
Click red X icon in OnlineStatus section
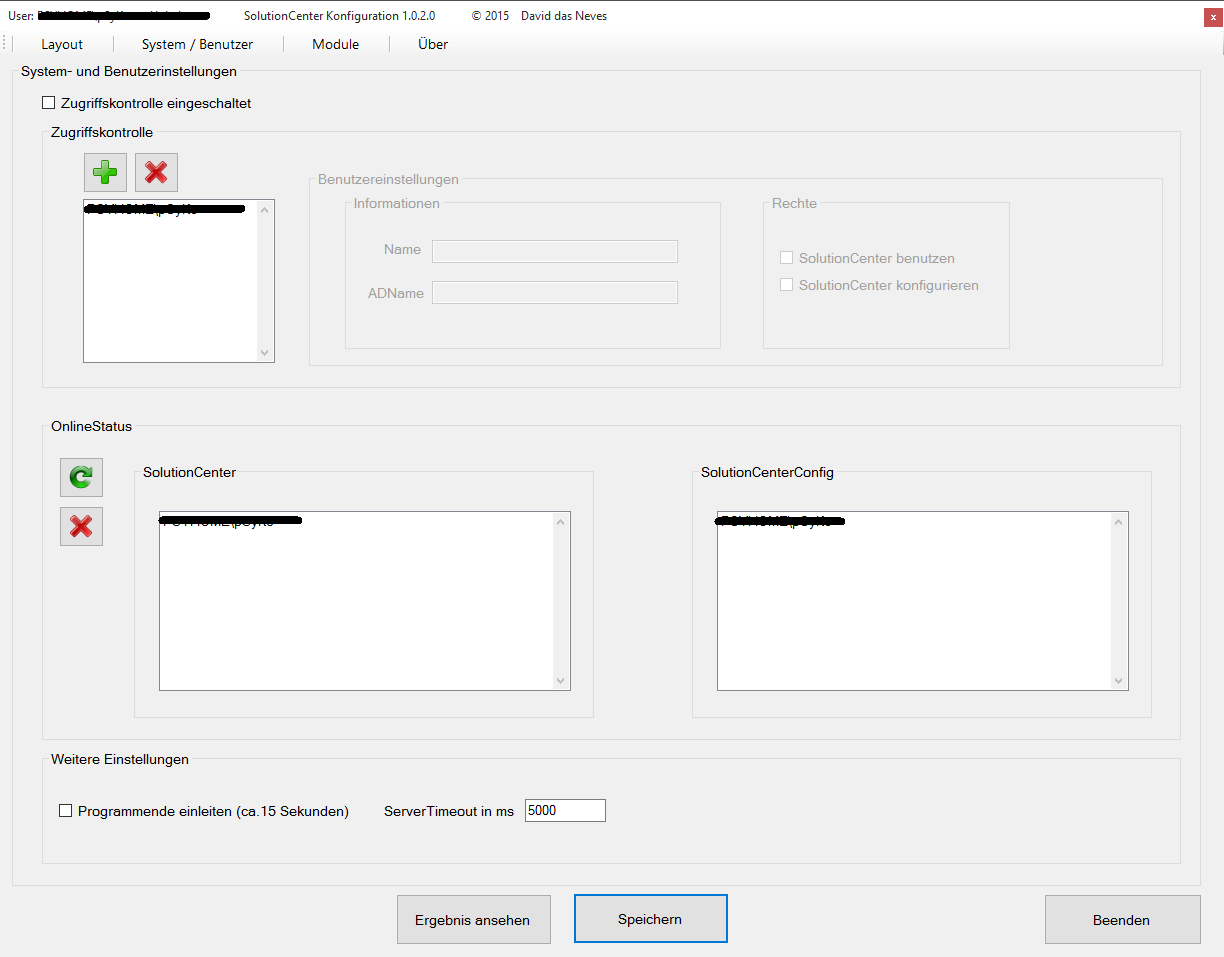point(81,526)
